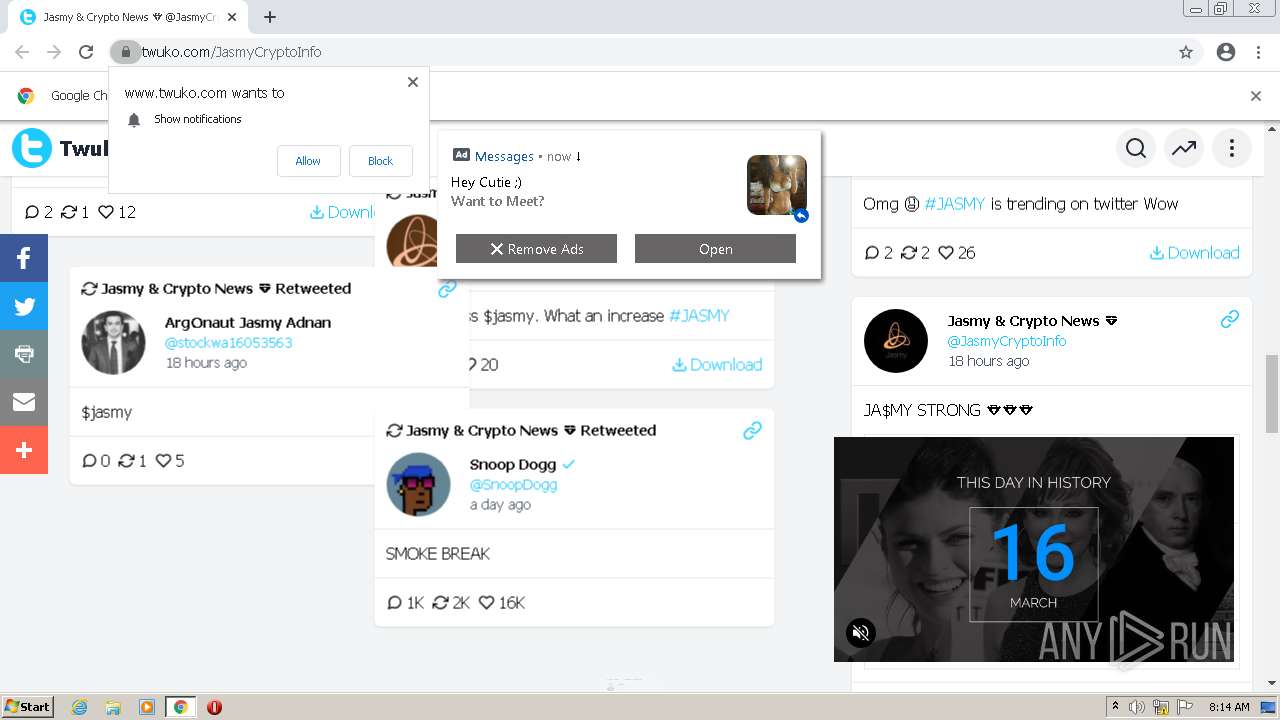Open Internet Explorer from taskbar
The width and height of the screenshot is (1280, 720).
pos(80,707)
